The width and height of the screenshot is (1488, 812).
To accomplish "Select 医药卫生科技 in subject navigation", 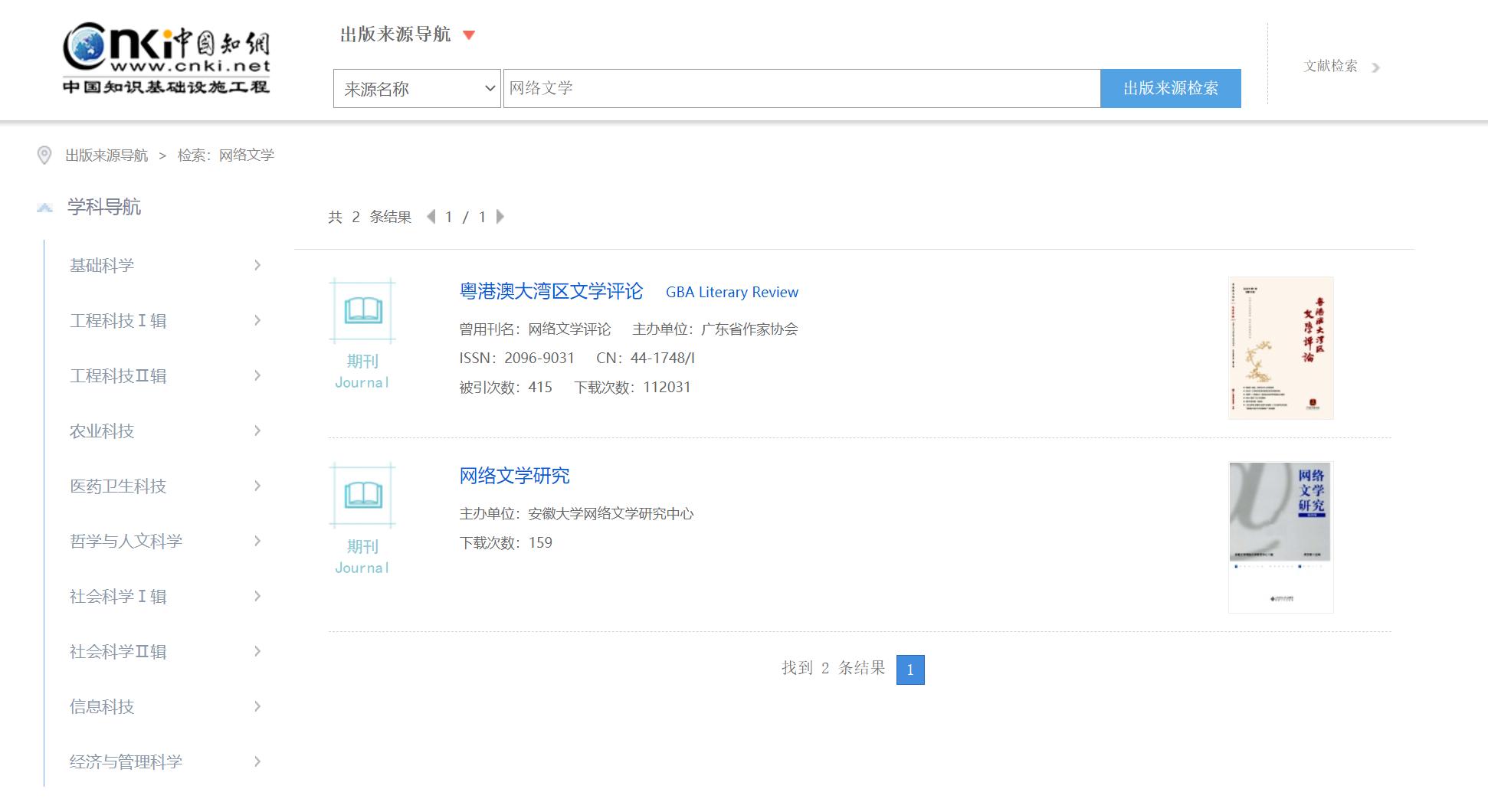I will point(118,486).
